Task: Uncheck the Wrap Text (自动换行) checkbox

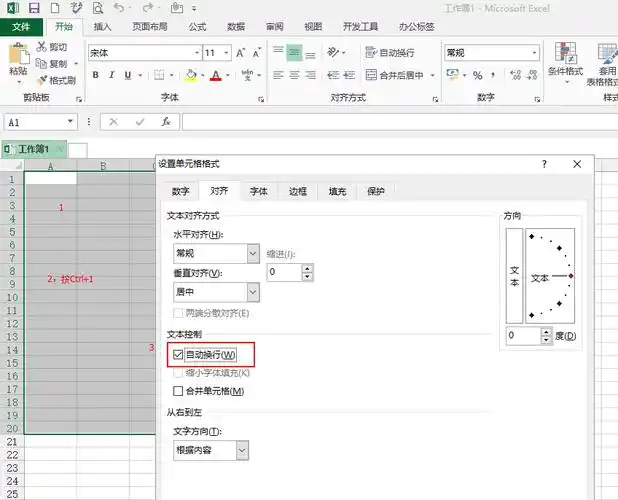Action: click(x=178, y=354)
